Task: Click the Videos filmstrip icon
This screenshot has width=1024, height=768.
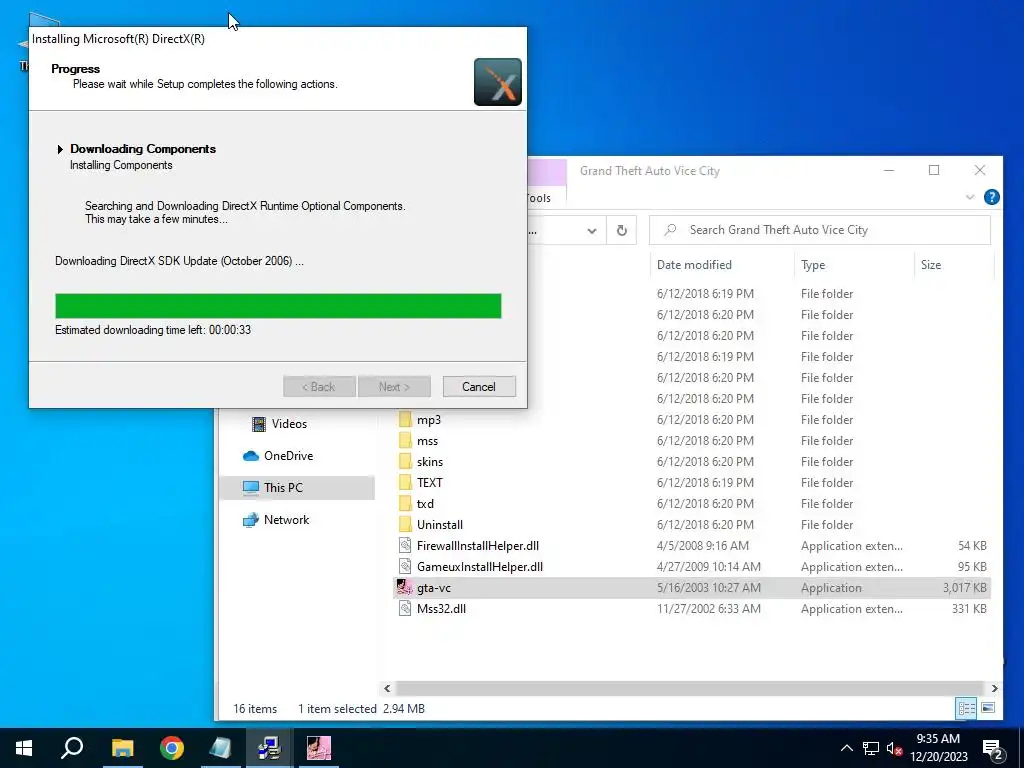Action: pos(259,424)
